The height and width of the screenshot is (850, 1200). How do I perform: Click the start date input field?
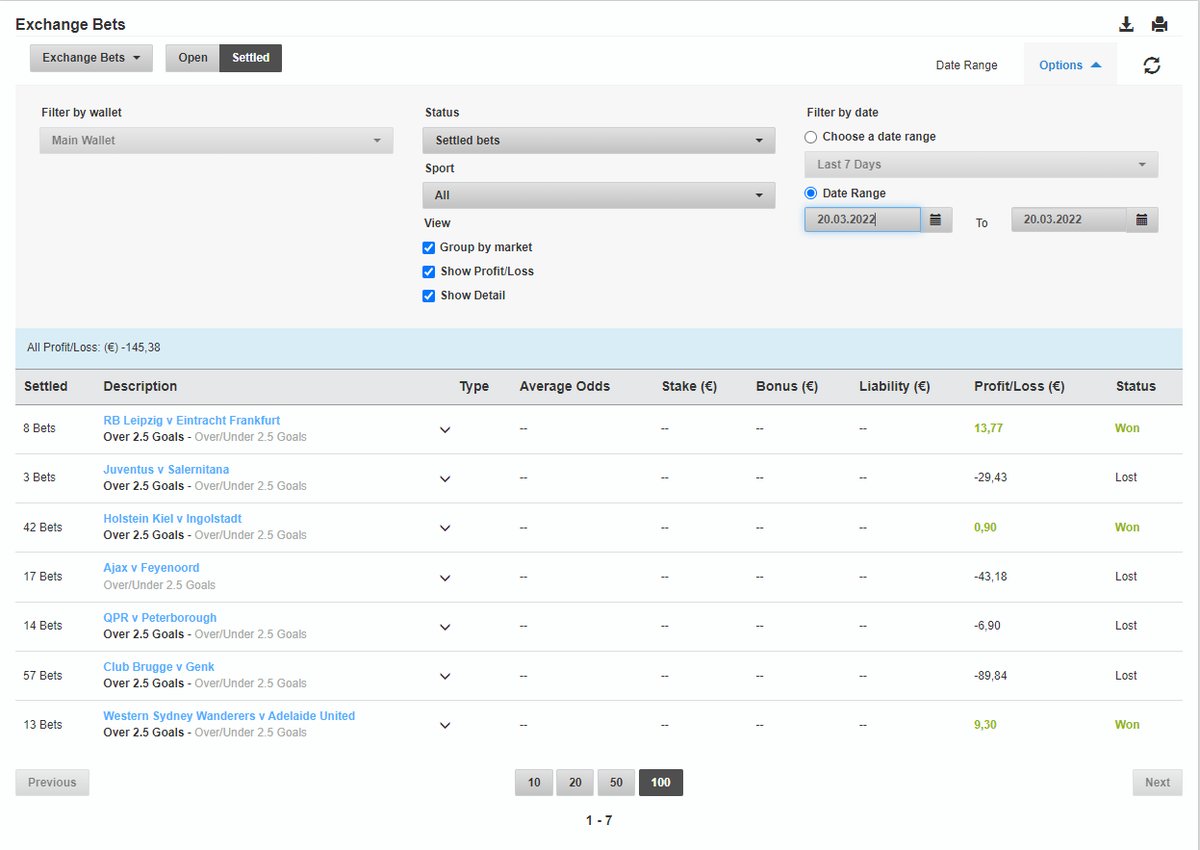tap(863, 220)
